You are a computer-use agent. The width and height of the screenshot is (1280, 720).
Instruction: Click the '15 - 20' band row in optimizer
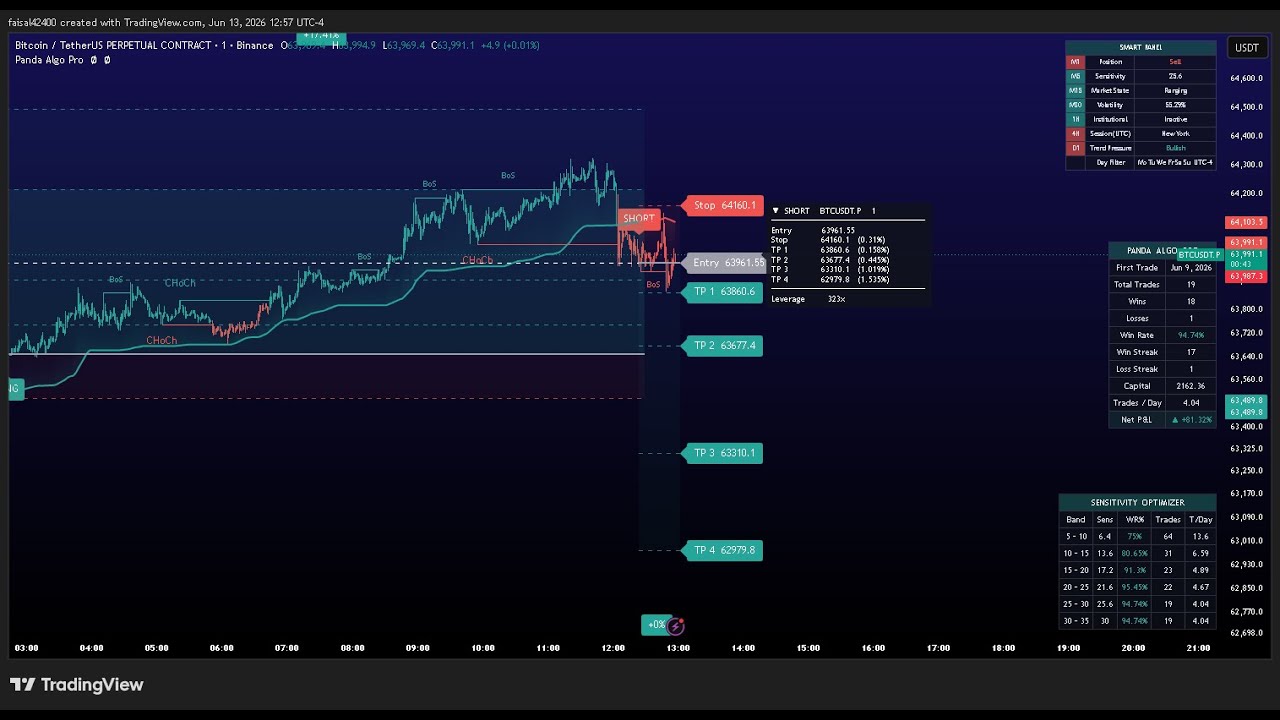click(1137, 571)
